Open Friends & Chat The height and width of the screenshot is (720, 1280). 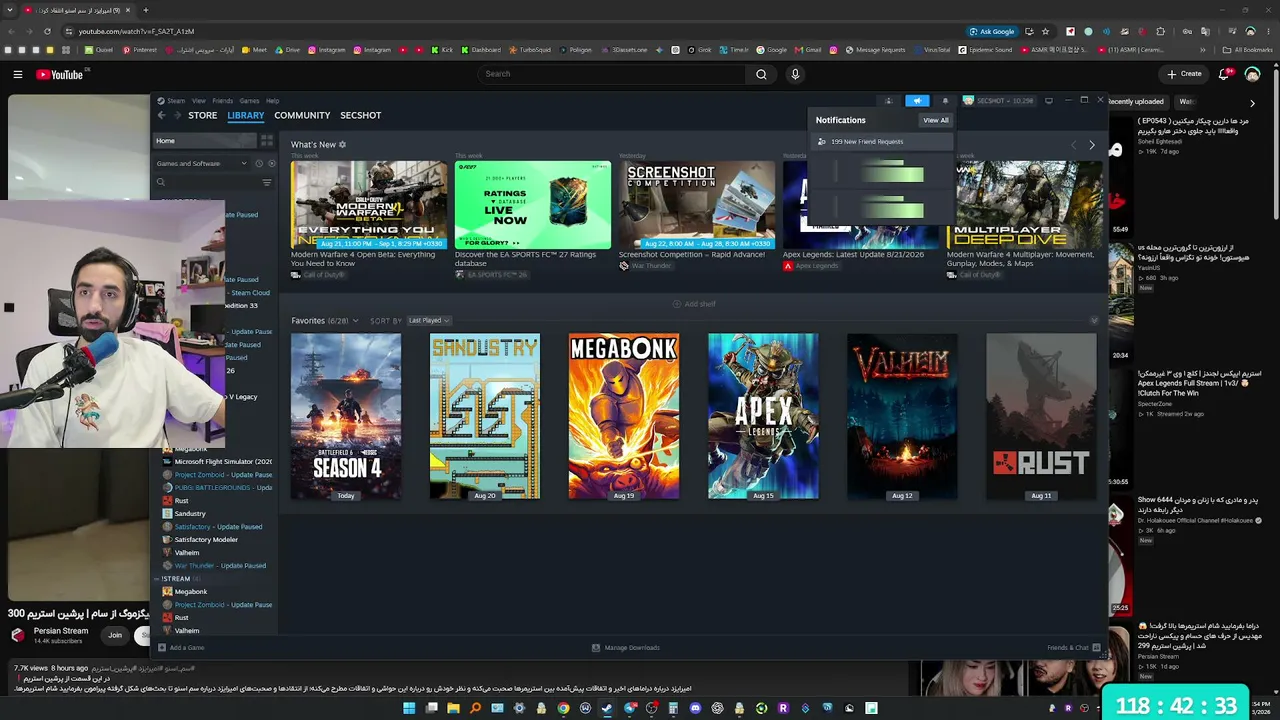coord(1074,648)
